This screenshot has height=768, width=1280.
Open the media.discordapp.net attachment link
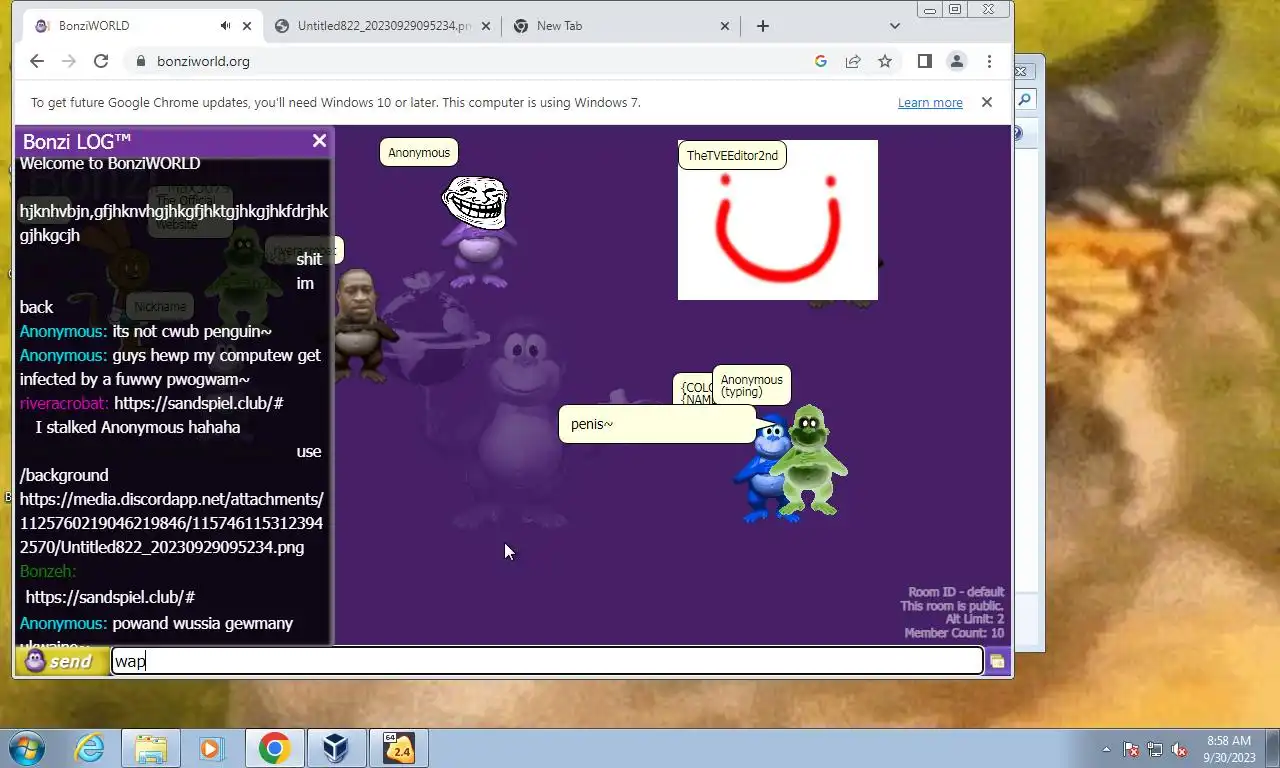171,523
